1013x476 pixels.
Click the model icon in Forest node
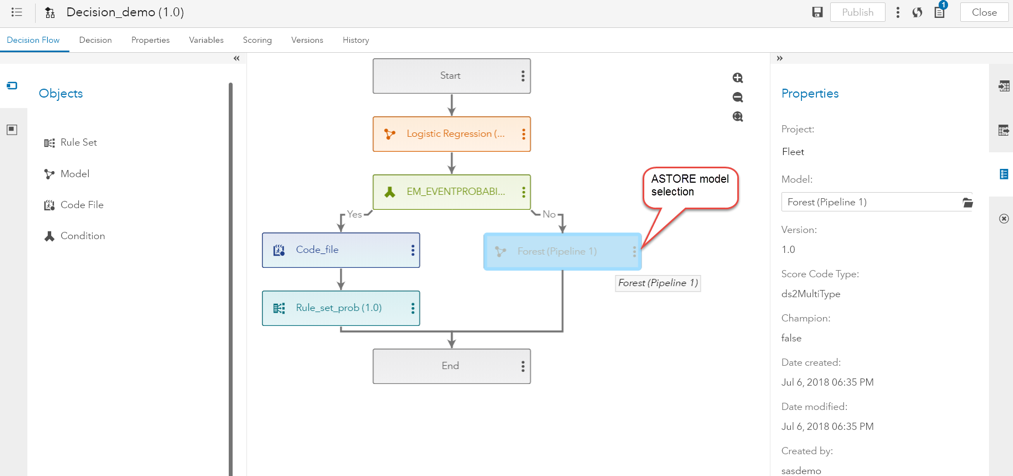click(501, 251)
